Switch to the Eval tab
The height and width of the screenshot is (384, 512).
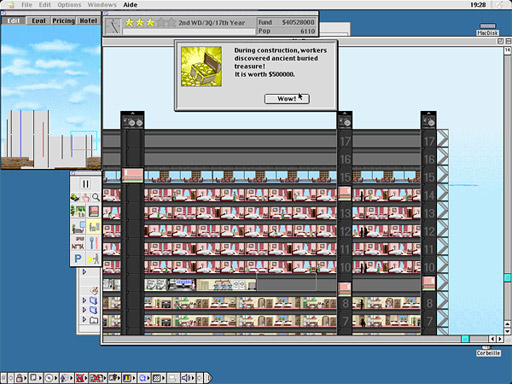click(38, 21)
